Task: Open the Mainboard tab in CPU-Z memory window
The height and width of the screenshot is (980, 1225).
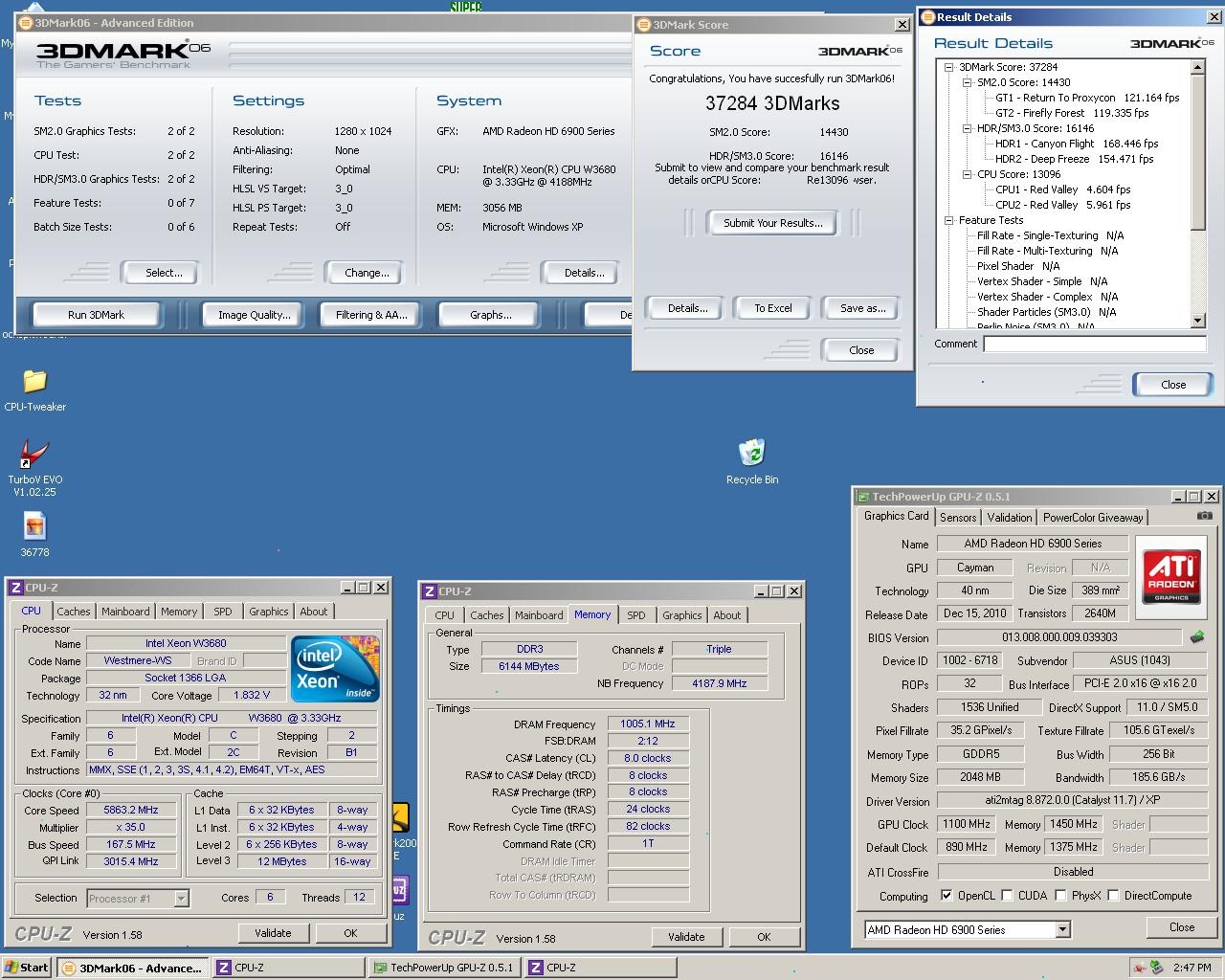Action: [x=539, y=615]
